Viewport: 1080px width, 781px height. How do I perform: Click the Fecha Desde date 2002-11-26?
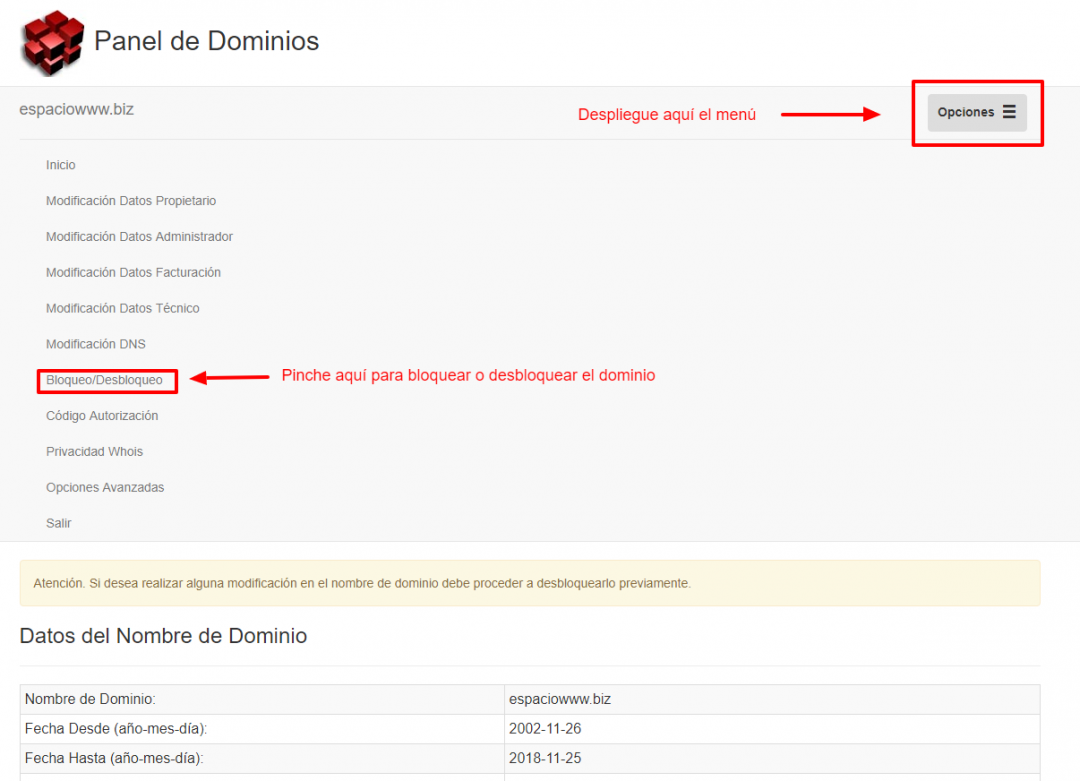(544, 729)
